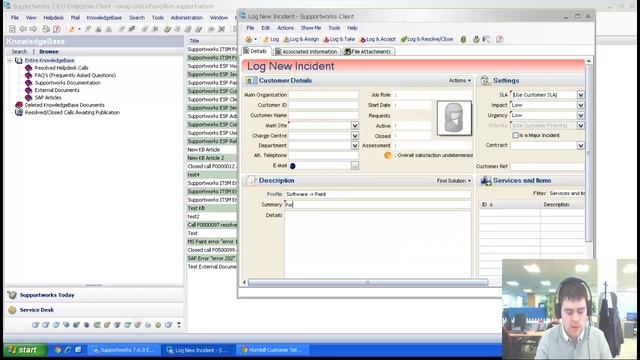This screenshot has width=640, height=360.
Task: Click the help icon in Log New Incident toolbar
Action: 499,39
